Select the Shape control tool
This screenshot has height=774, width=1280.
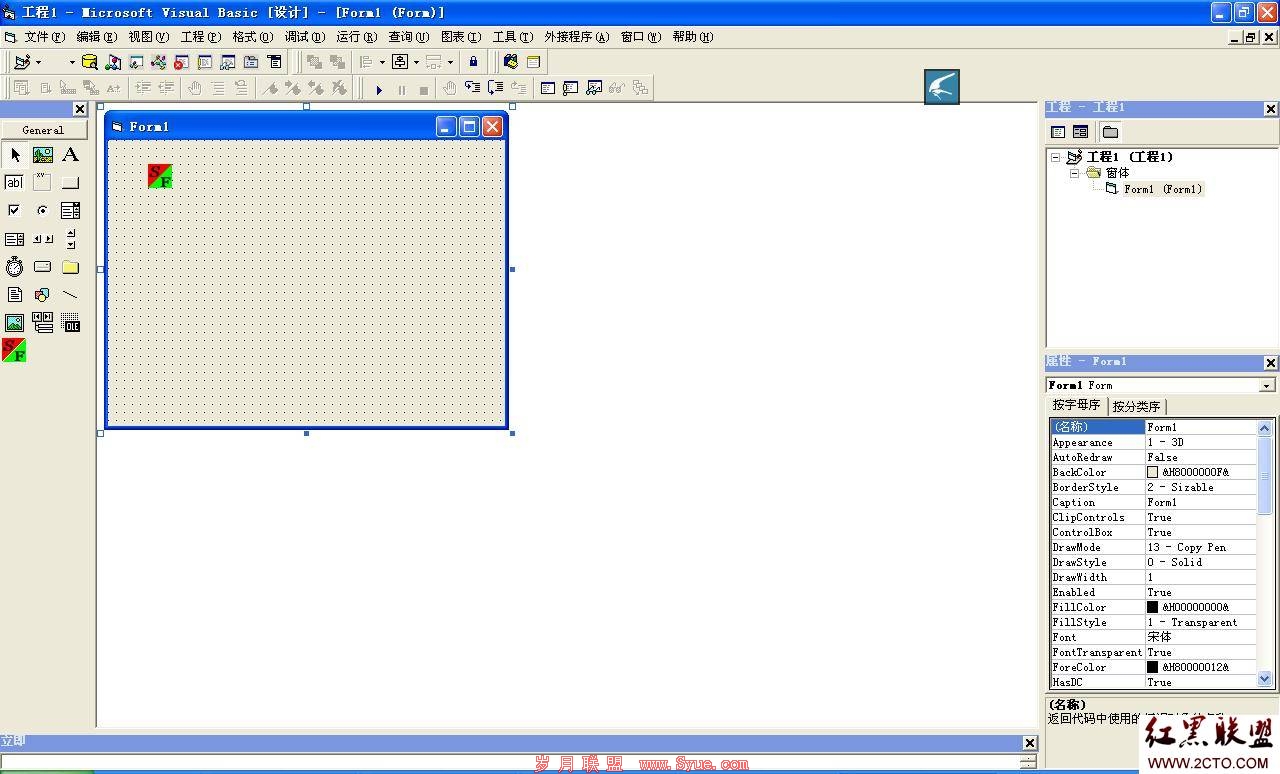42,295
